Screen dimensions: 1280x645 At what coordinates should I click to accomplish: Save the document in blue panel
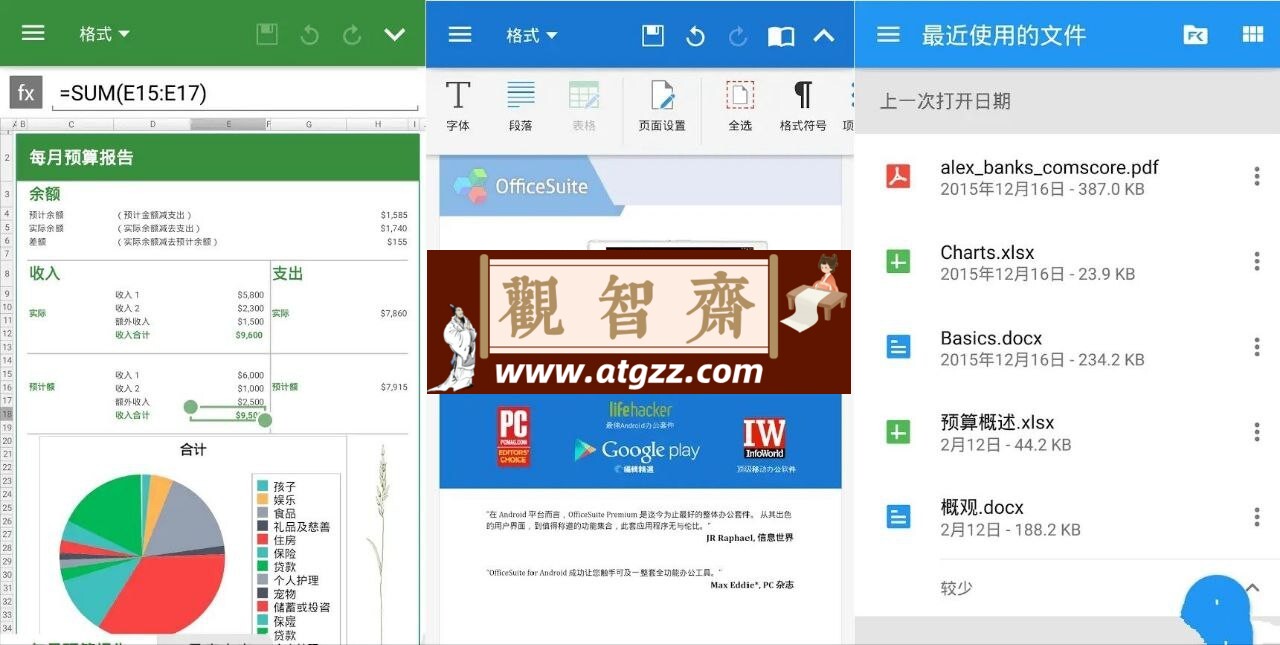[653, 36]
